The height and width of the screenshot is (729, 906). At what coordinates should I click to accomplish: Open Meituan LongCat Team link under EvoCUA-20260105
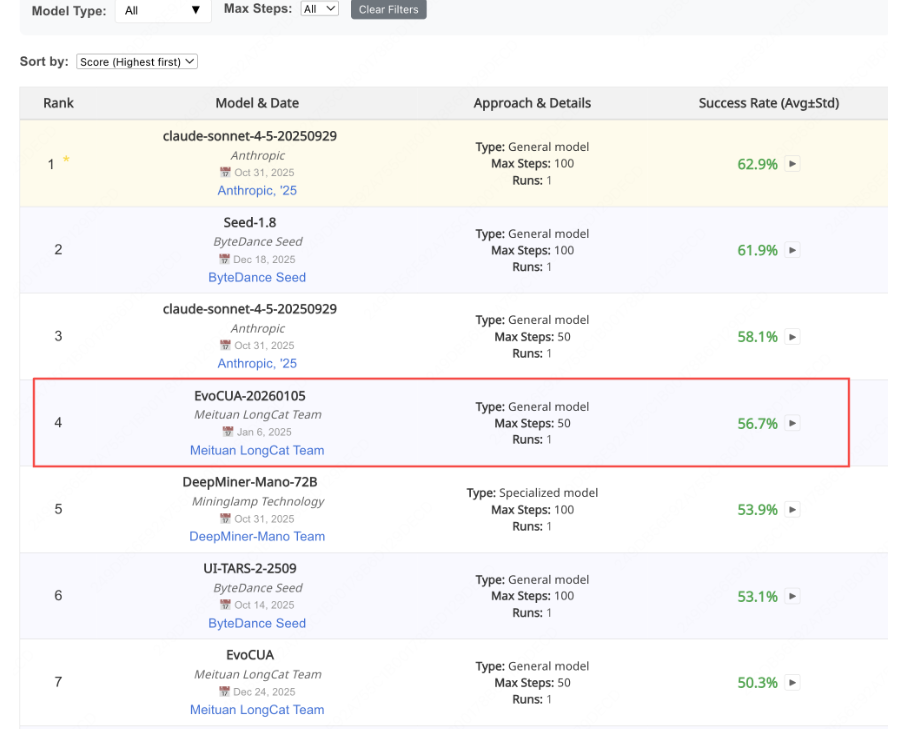pos(257,450)
